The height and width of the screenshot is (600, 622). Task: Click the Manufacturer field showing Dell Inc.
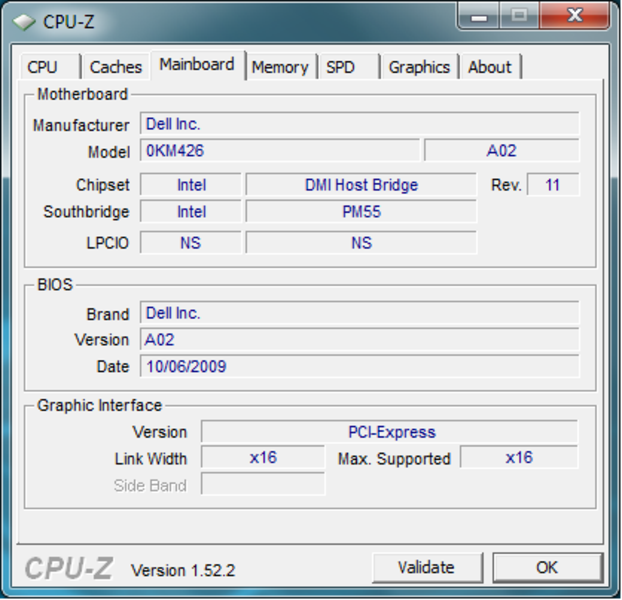359,124
